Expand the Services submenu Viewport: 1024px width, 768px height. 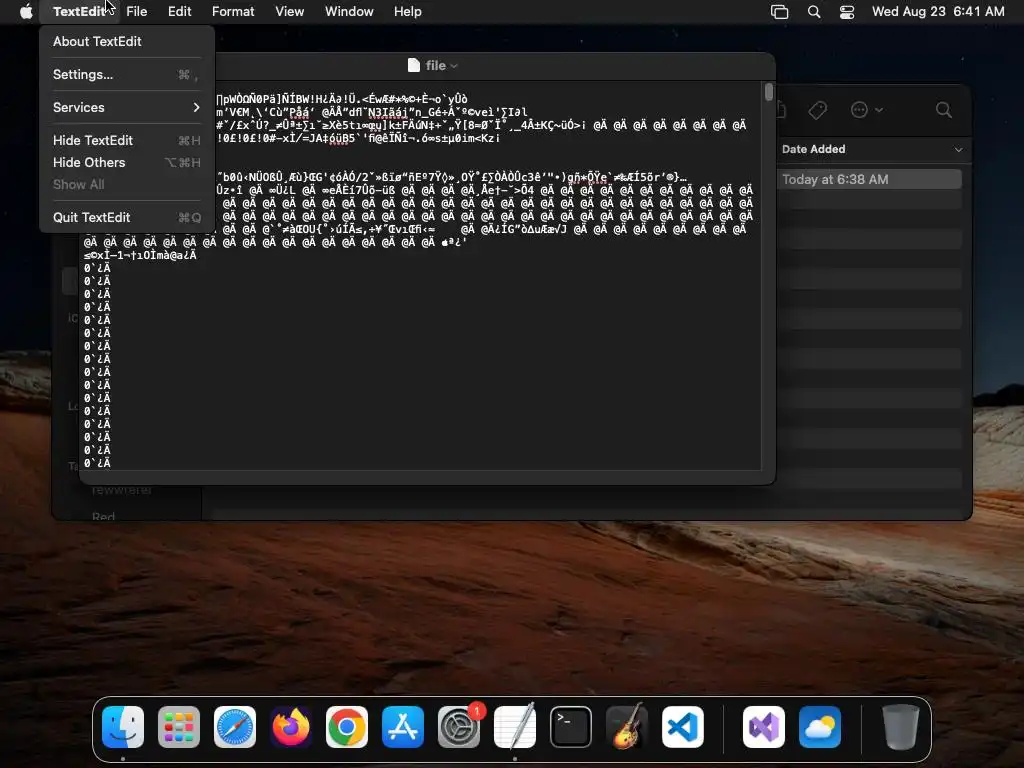coord(126,107)
